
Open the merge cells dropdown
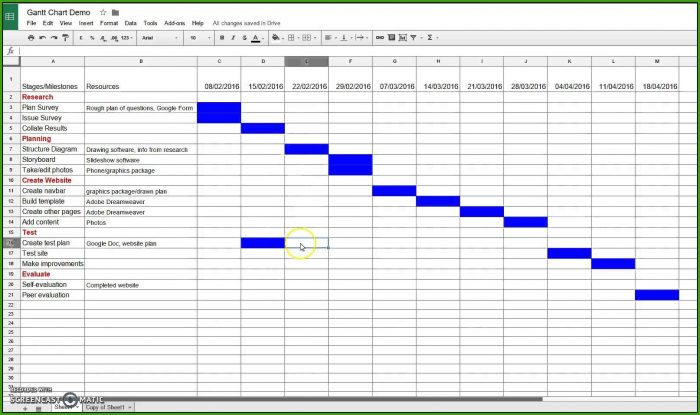click(309, 38)
